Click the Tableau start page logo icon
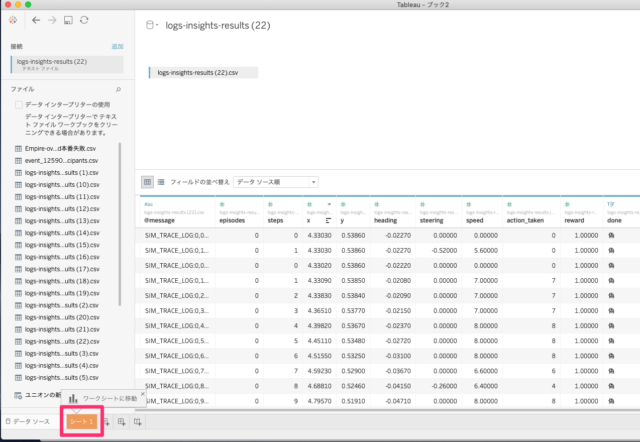 pyautogui.click(x=13, y=20)
